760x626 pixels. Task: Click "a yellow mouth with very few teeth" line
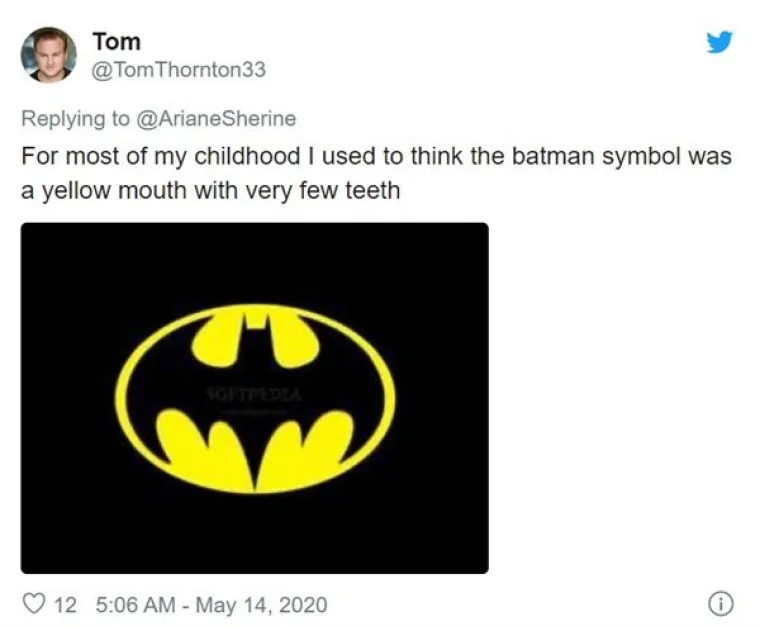pos(210,190)
